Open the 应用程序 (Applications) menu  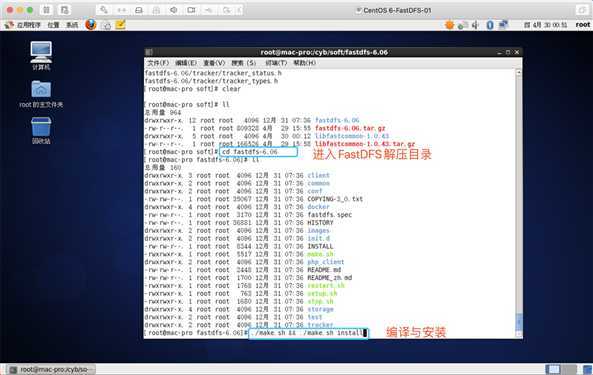(24, 25)
